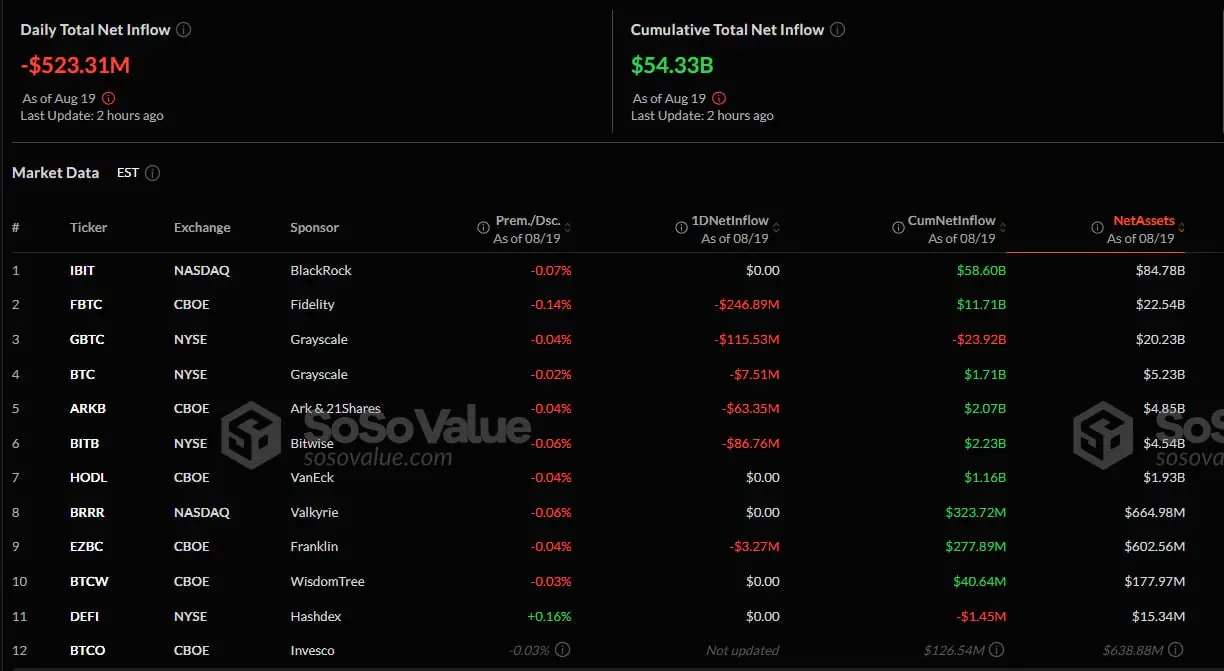Click EZBC's -$3.27M daily inflow
Viewport: 1224px width, 671px height.
point(753,547)
